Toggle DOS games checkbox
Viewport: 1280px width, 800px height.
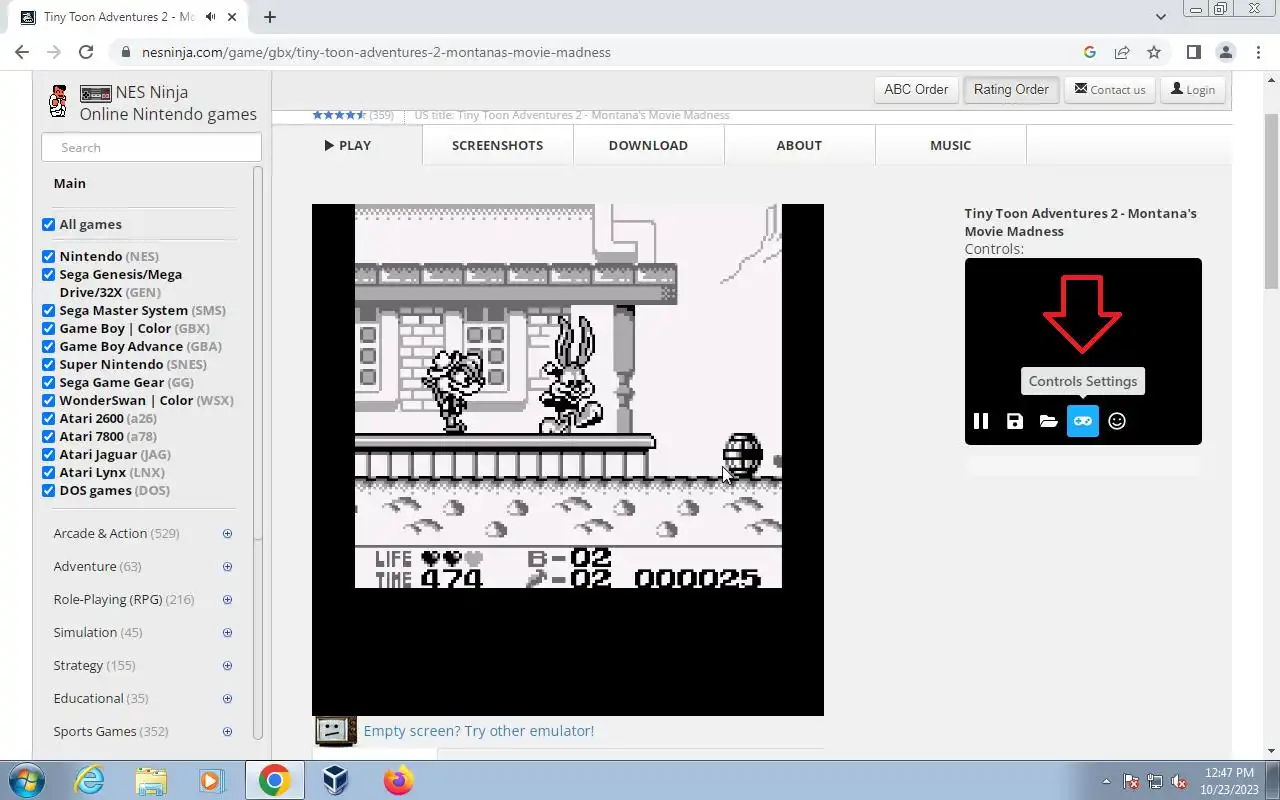pos(48,490)
